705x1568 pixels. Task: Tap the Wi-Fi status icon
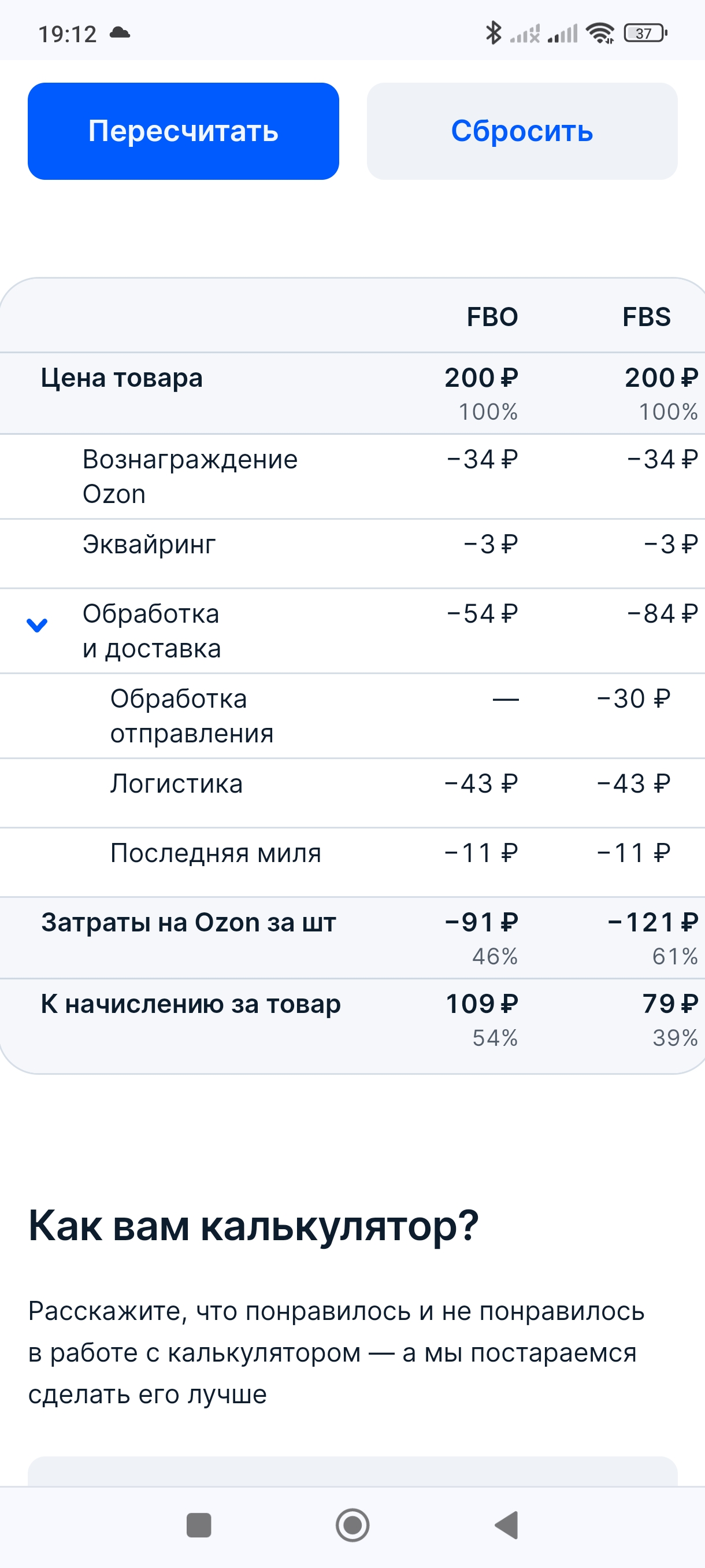[x=600, y=33]
